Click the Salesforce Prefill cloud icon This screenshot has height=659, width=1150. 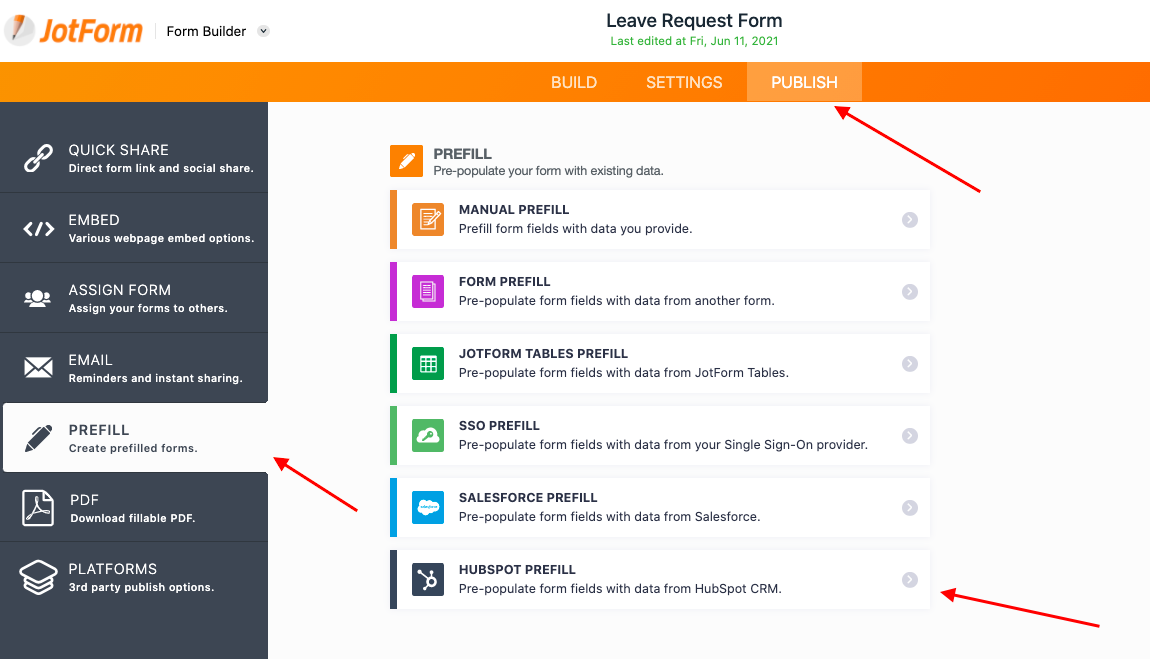(428, 508)
